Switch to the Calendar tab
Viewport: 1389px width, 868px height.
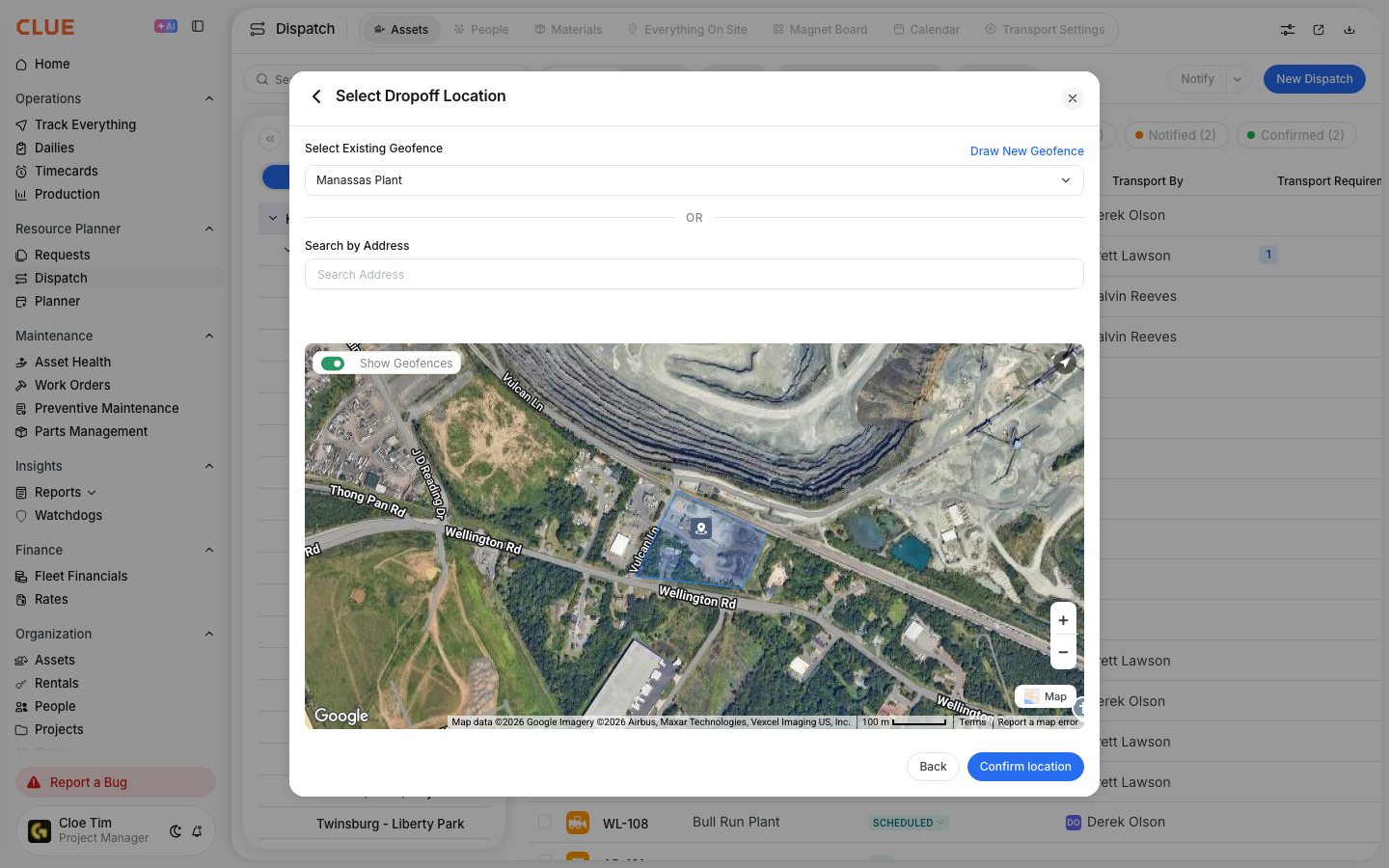pyautogui.click(x=927, y=30)
